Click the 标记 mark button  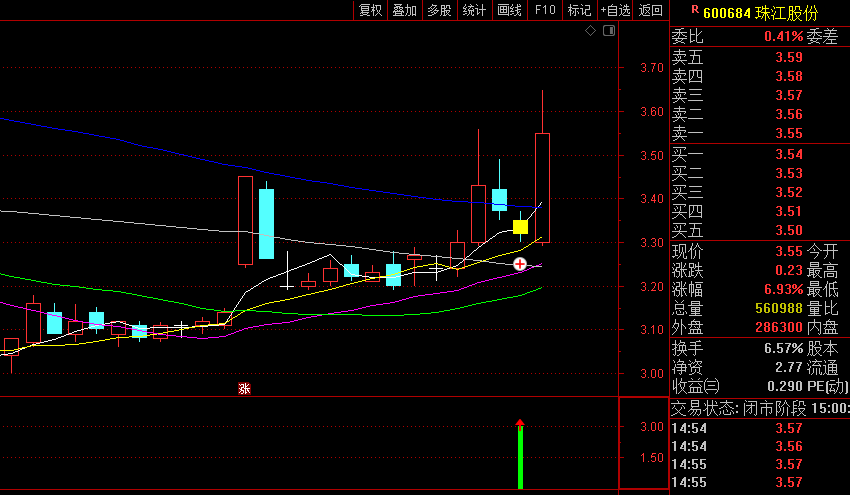pos(579,10)
